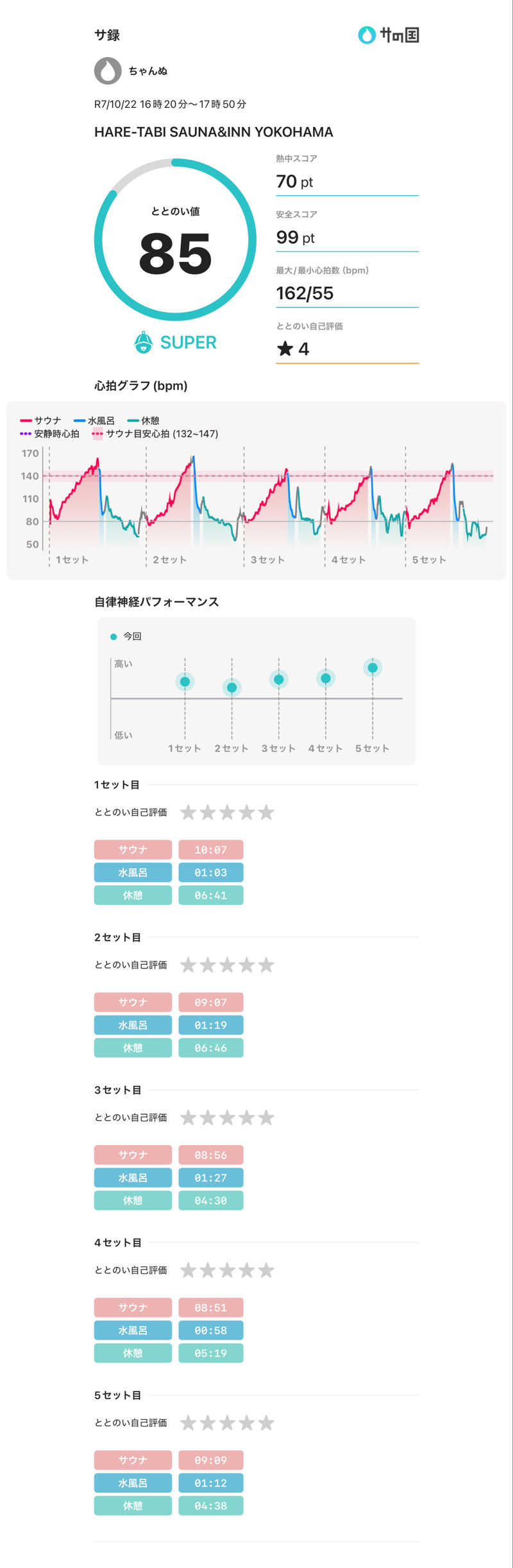Toggle the 水風呂 legend entry
Viewport: 513px width, 1568px height.
(94, 421)
